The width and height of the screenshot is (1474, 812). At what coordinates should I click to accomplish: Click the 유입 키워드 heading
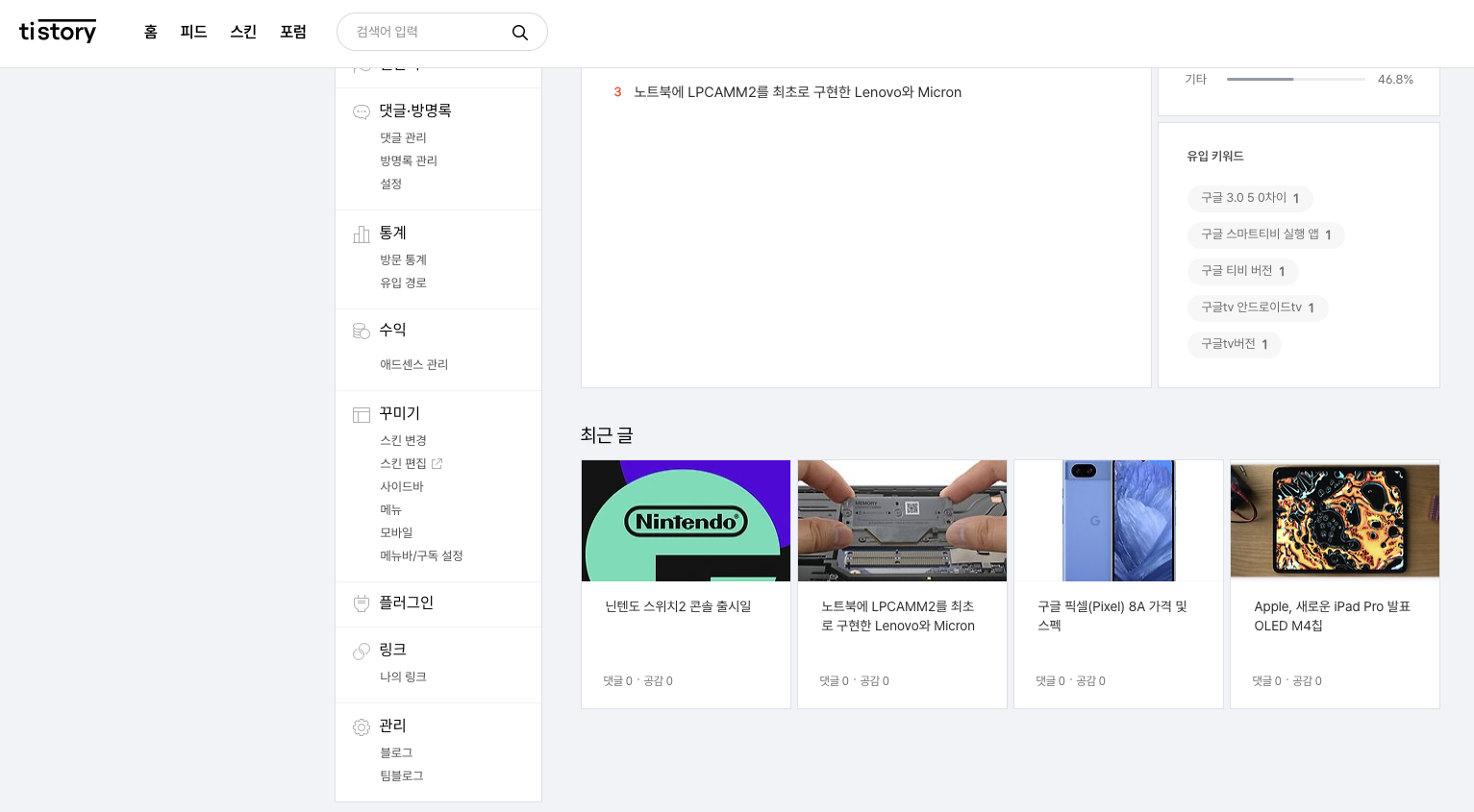[1214, 156]
